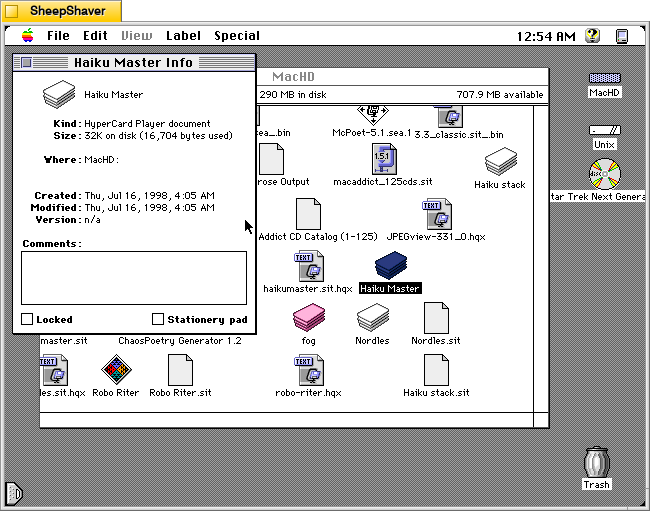Select the Nordles.sit document icon
The height and width of the screenshot is (511, 650).
pyautogui.click(x=436, y=317)
